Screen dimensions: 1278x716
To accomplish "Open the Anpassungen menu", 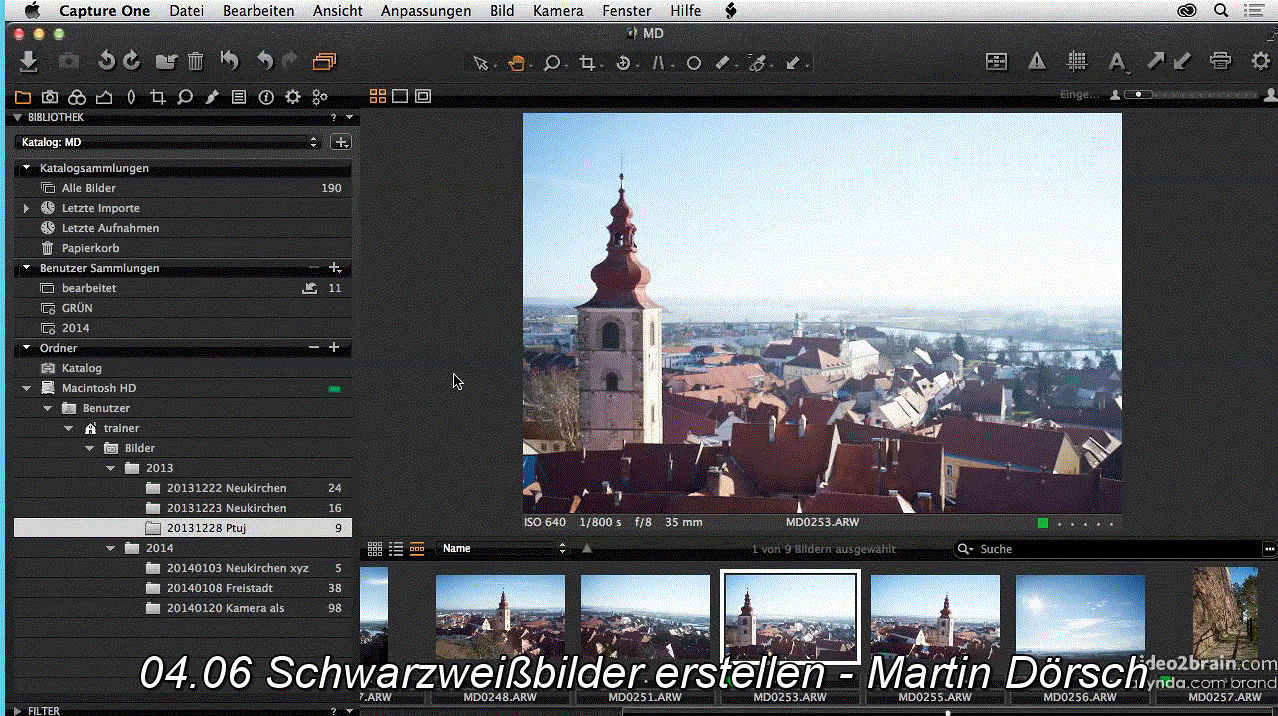I will click(426, 11).
